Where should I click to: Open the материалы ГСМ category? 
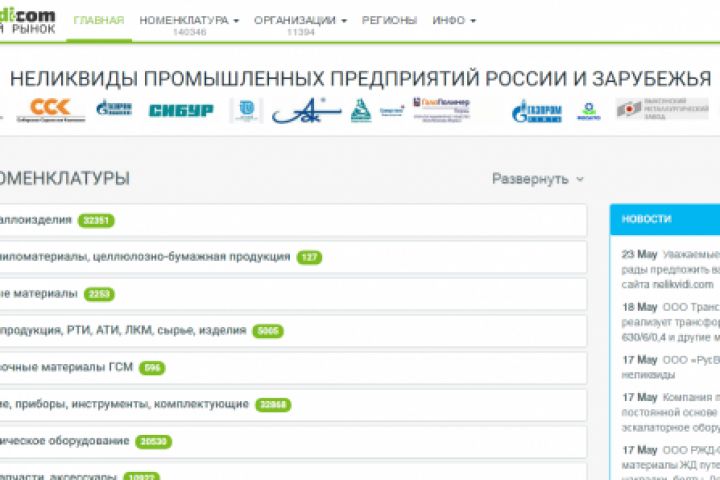[293, 368]
